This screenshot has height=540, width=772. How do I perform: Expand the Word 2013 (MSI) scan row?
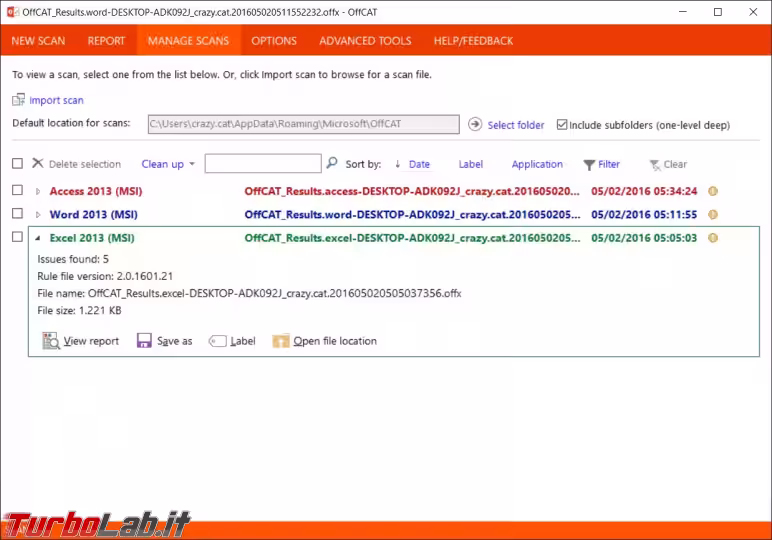[x=38, y=215]
